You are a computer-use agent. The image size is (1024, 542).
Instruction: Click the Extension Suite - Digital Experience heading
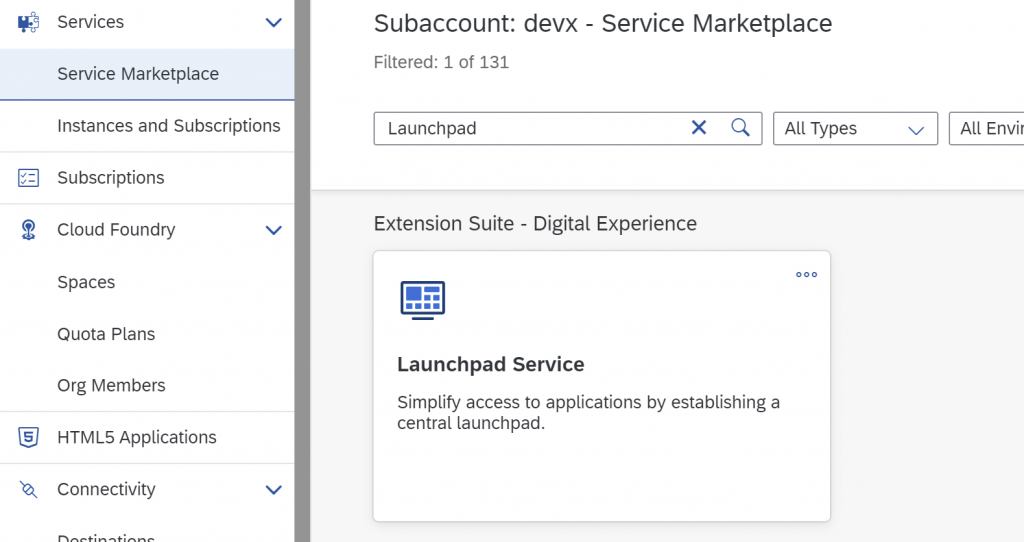pyautogui.click(x=535, y=223)
